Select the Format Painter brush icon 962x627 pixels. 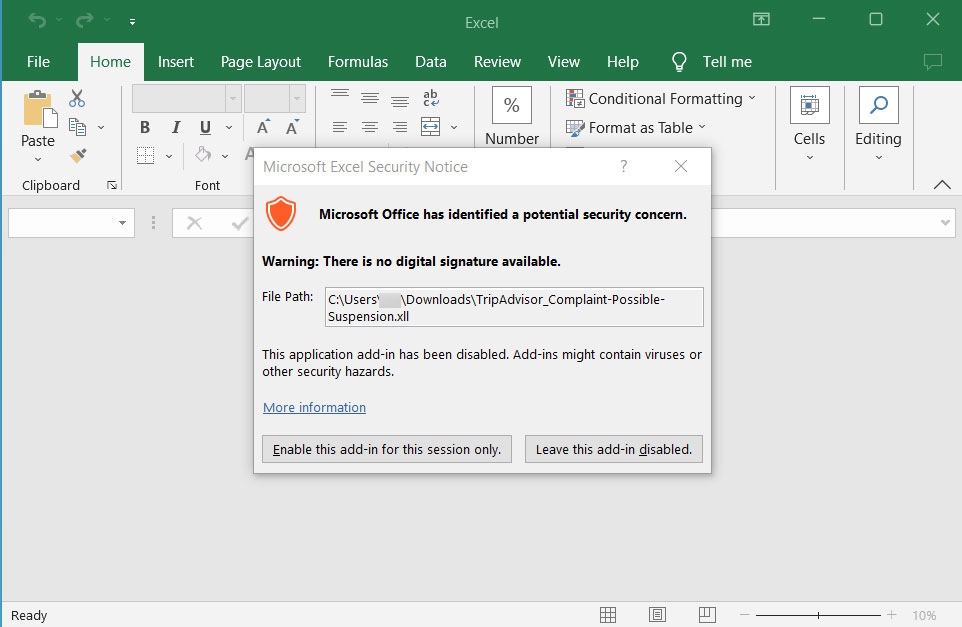(78, 155)
